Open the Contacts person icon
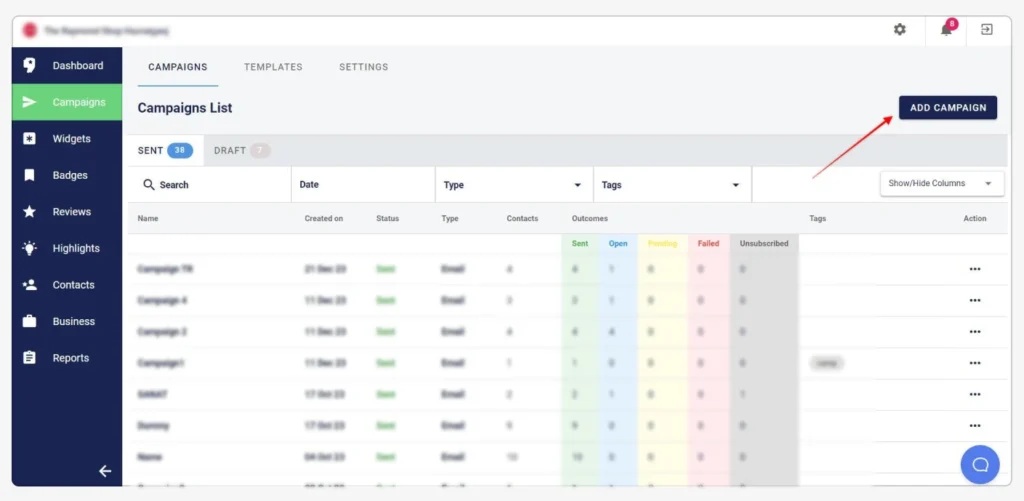 tap(30, 285)
